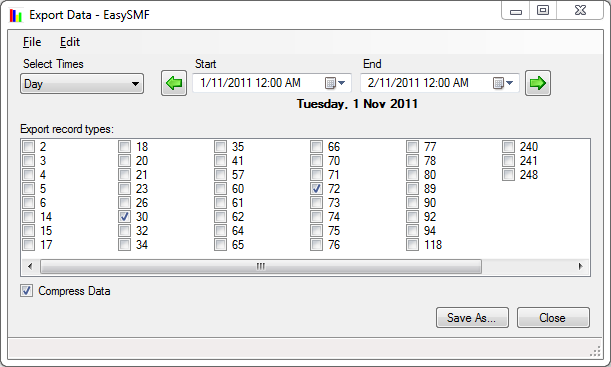Open the End date calendar picker
Image resolution: width=611 pixels, height=367 pixels.
(x=503, y=83)
